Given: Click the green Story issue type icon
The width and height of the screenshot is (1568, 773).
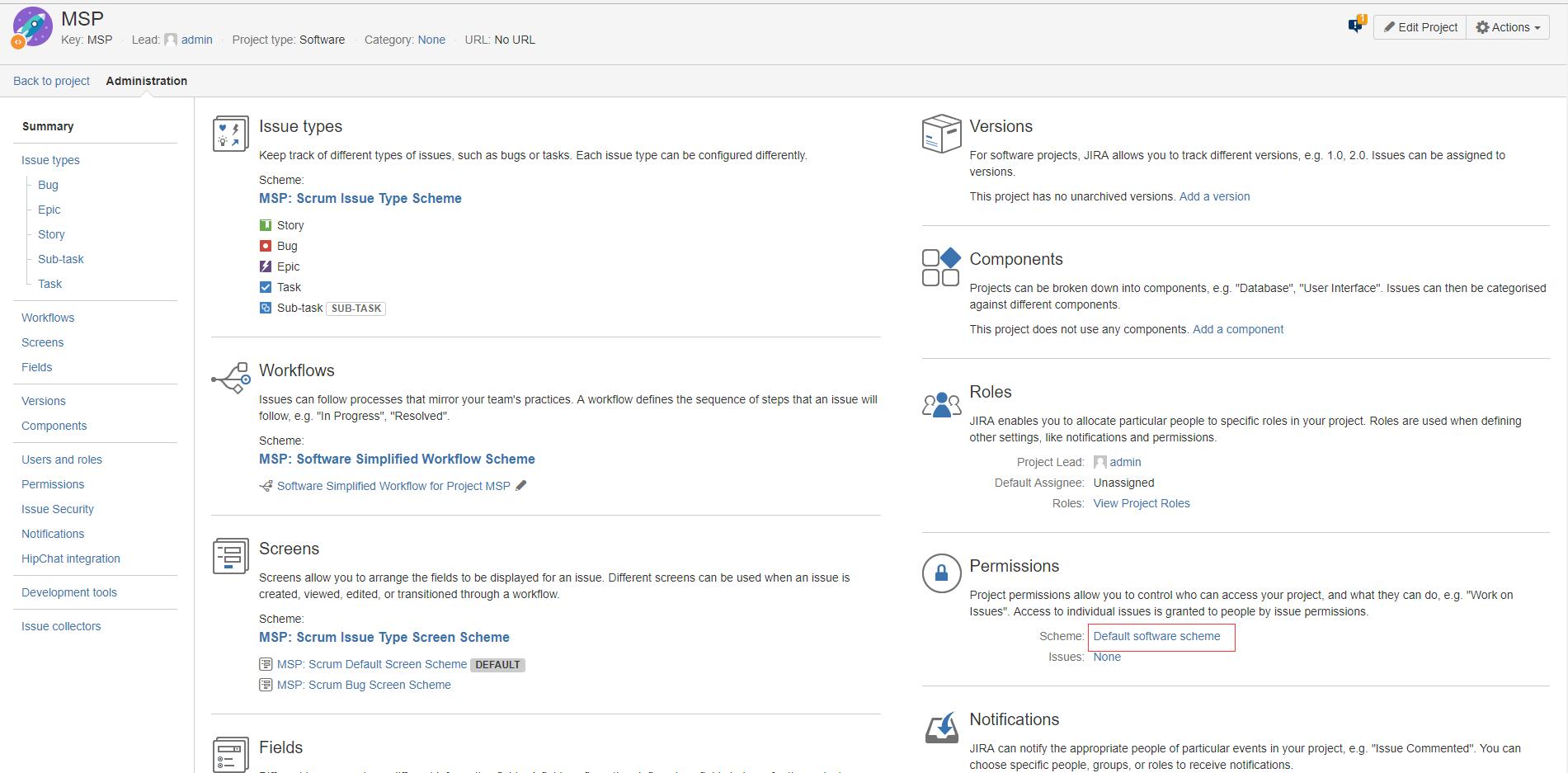Looking at the screenshot, I should [x=266, y=225].
